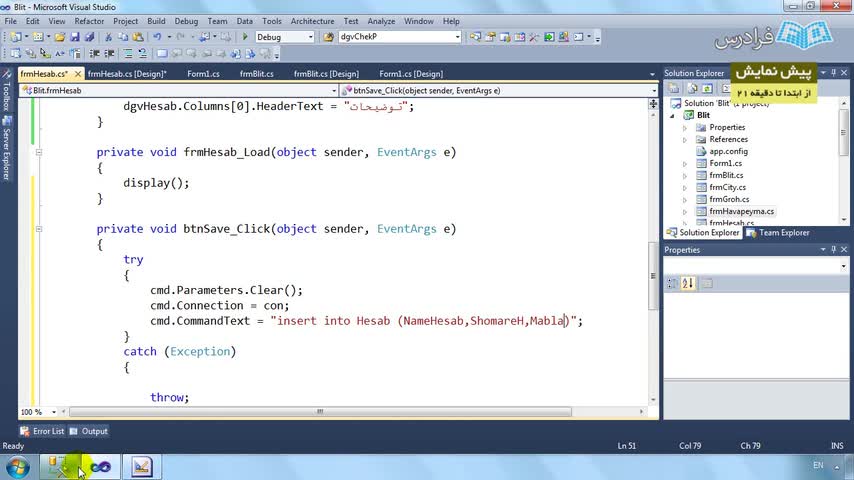
Task: Open the Build menu
Action: [156, 21]
